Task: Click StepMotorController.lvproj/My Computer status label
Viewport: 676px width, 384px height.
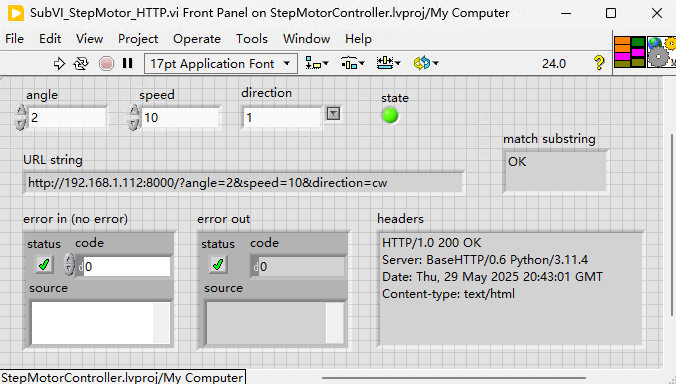Action: point(122,378)
